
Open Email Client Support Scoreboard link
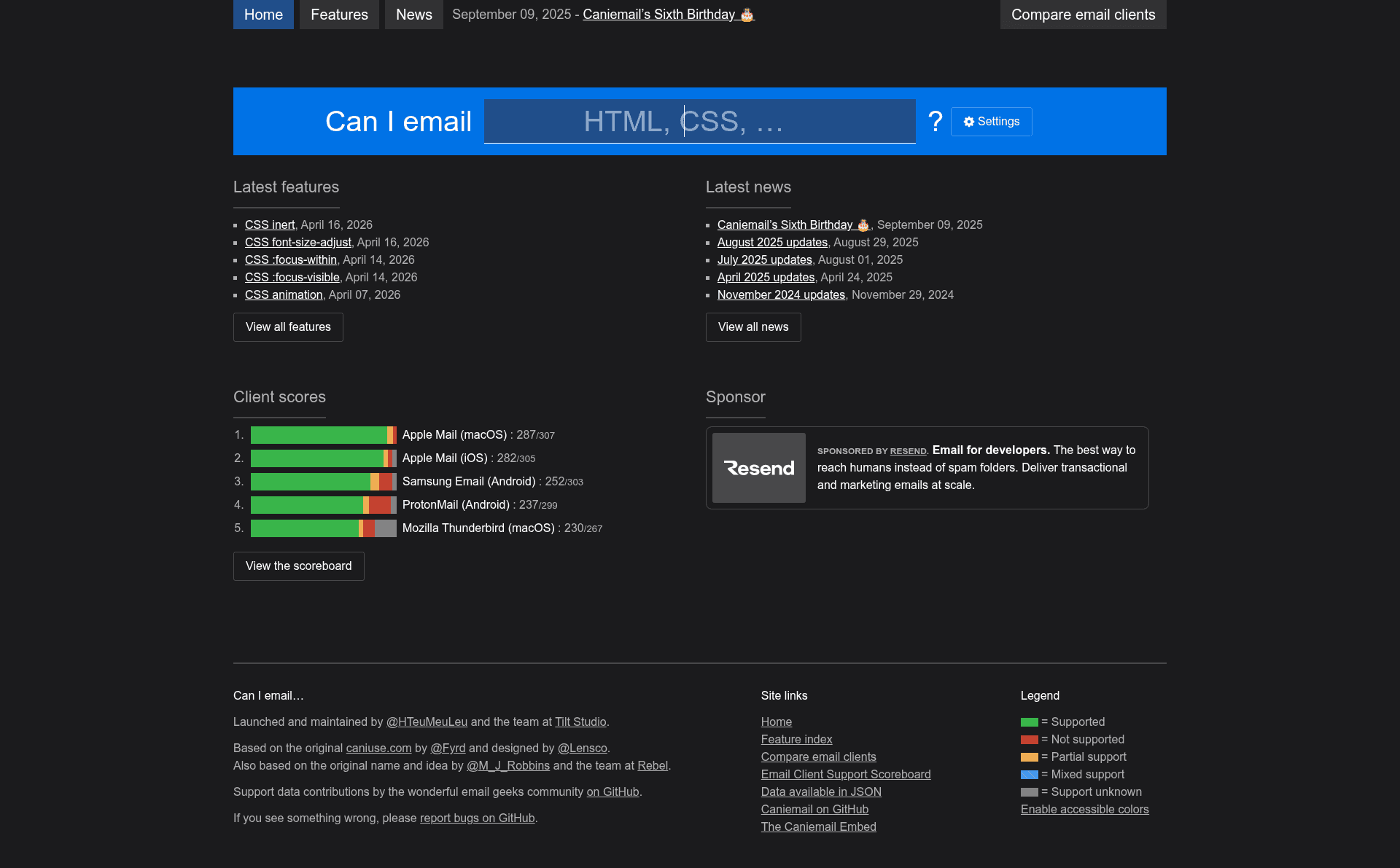(846, 775)
